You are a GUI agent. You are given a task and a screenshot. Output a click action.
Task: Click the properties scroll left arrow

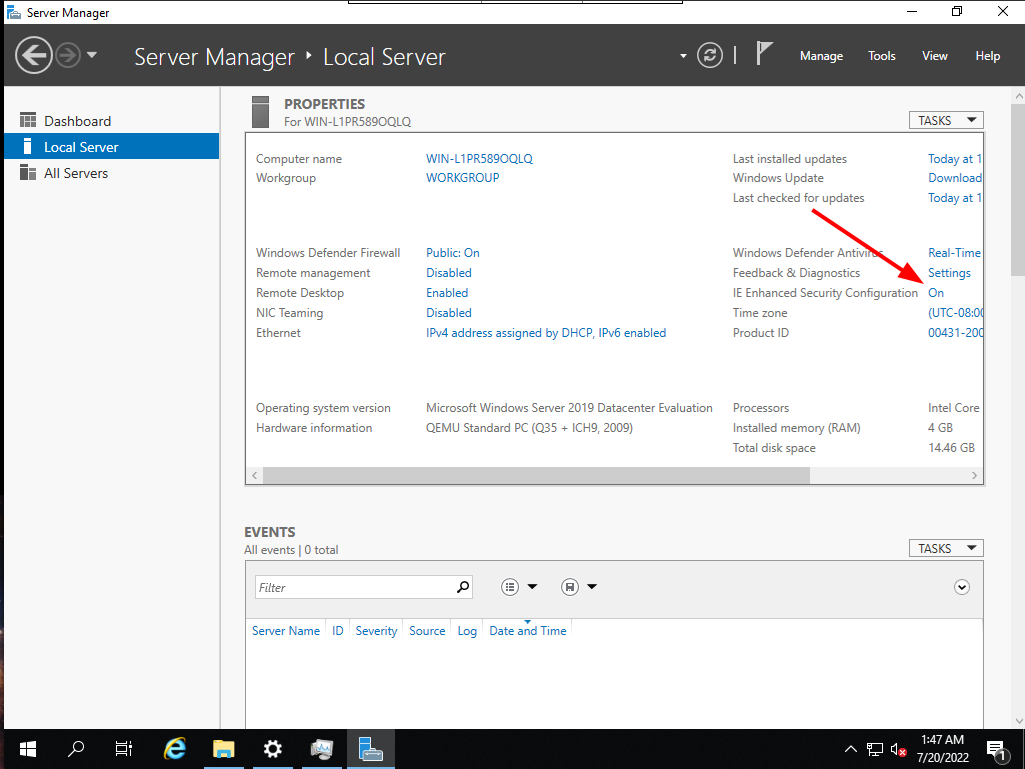(254, 475)
